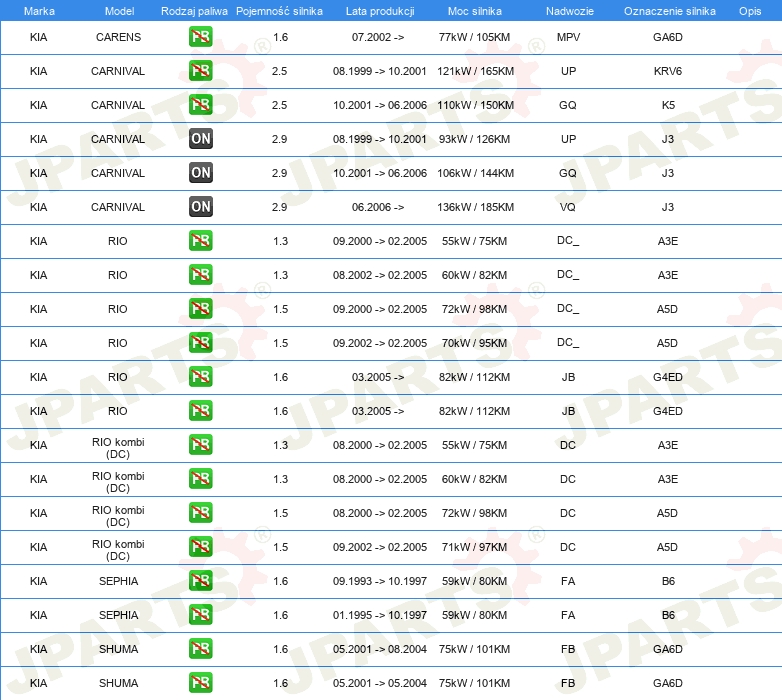
Task: Select the Rodzaj paliwa column header
Action: tap(194, 11)
